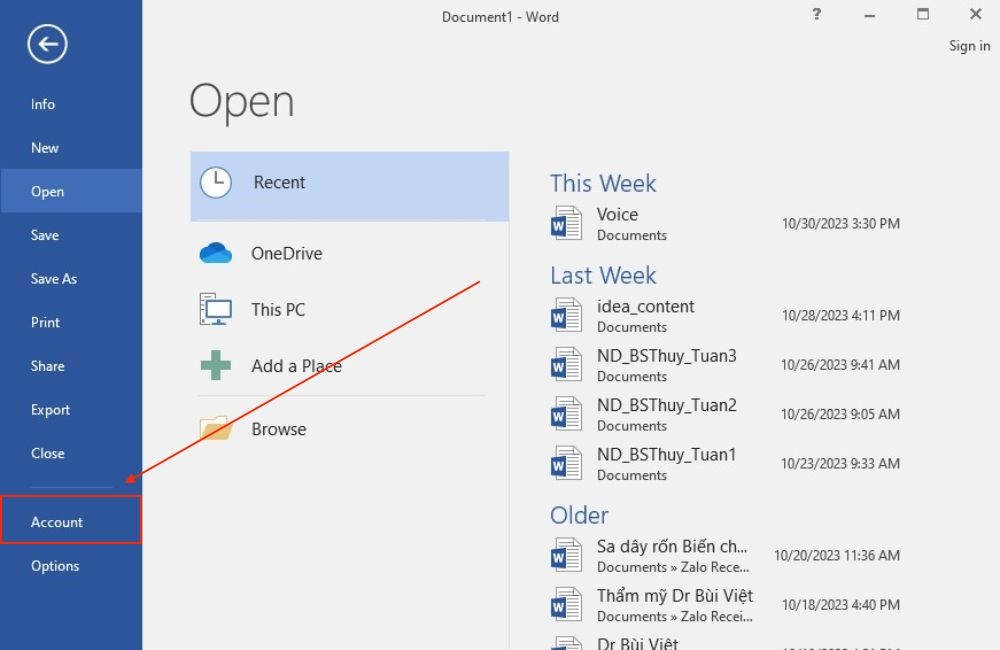Open the Share page
Image resolution: width=1000 pixels, height=650 pixels.
[71, 366]
